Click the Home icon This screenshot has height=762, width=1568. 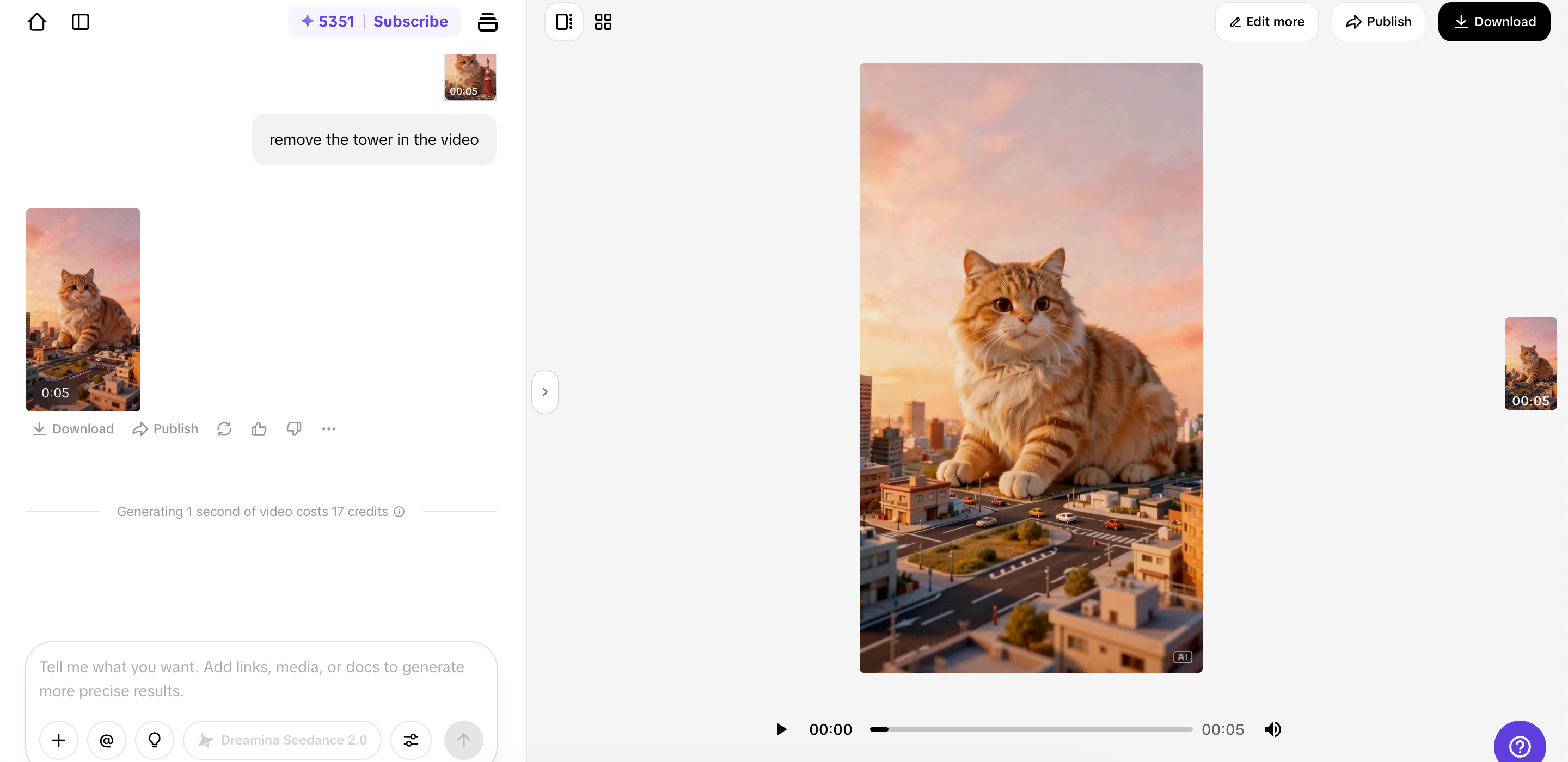pyautogui.click(x=36, y=21)
